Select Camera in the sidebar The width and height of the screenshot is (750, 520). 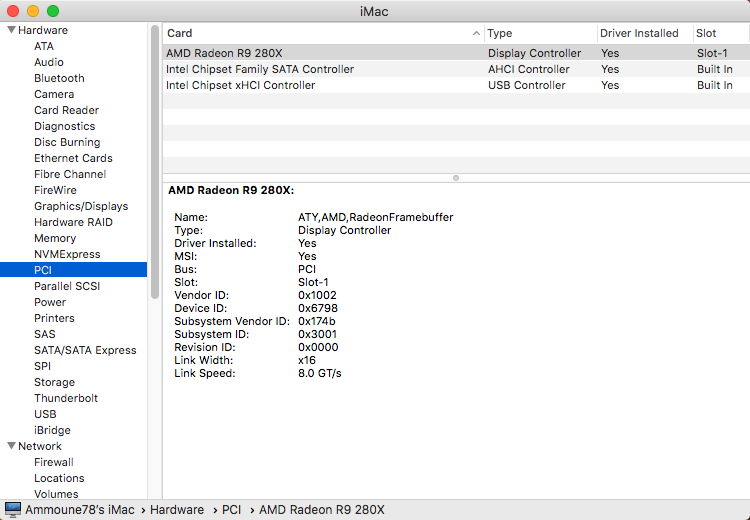click(54, 94)
